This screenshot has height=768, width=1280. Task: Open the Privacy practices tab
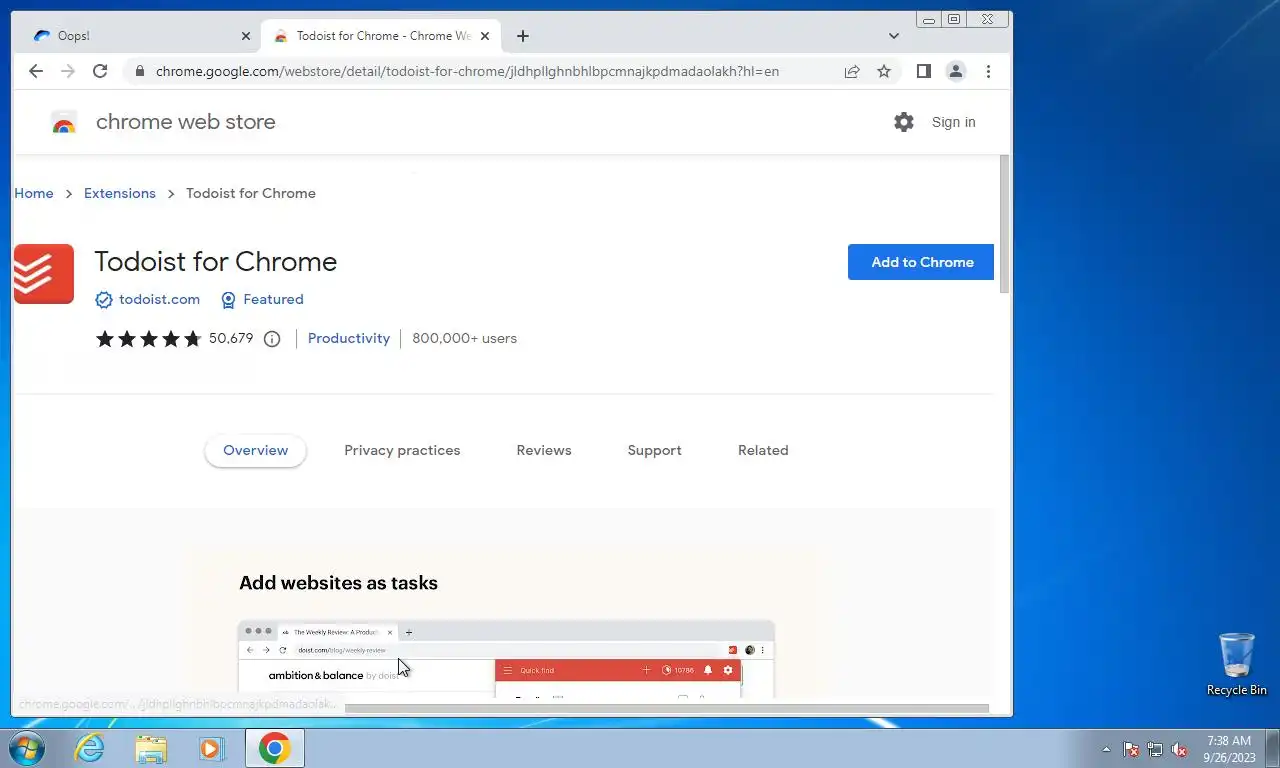click(x=402, y=451)
